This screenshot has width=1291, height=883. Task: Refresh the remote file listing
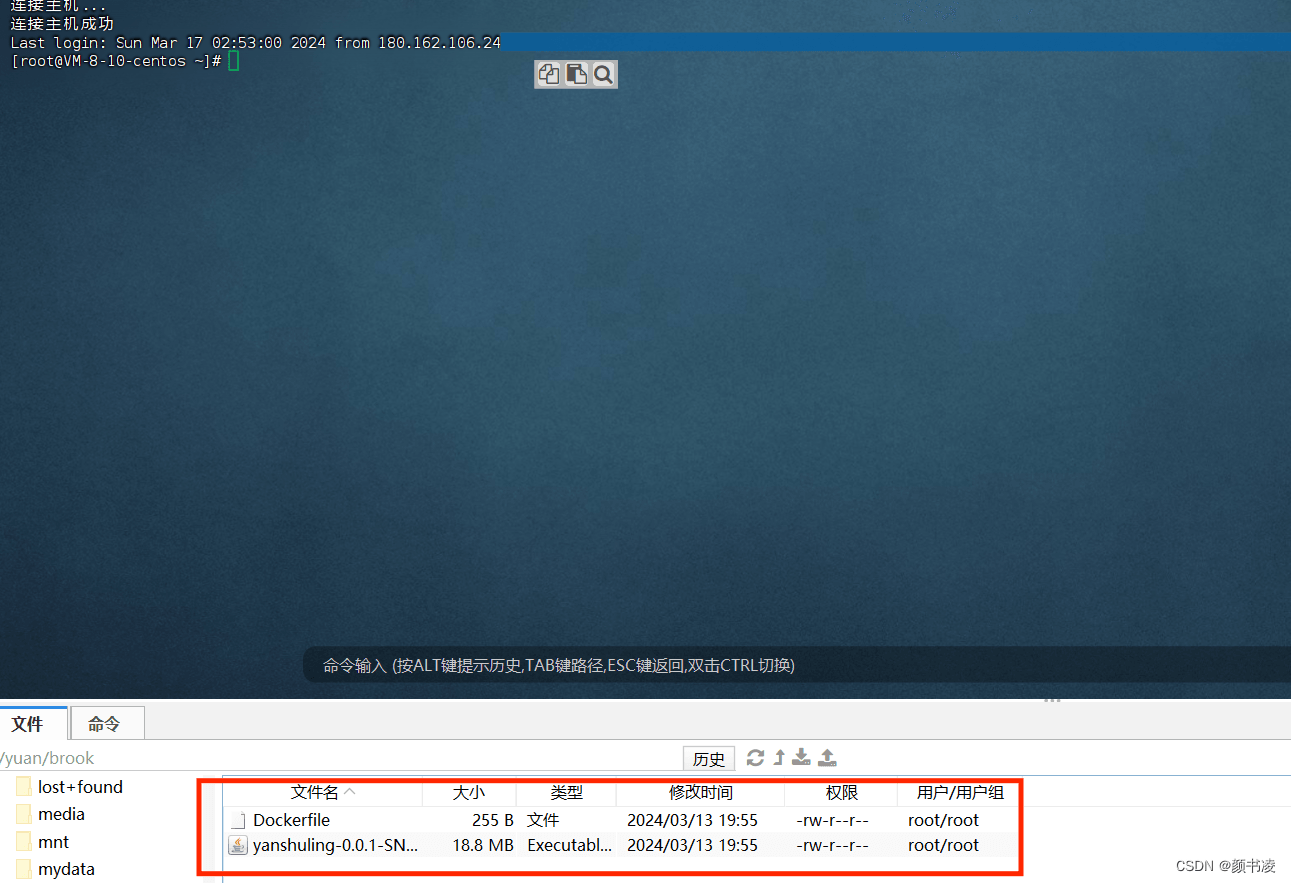756,758
